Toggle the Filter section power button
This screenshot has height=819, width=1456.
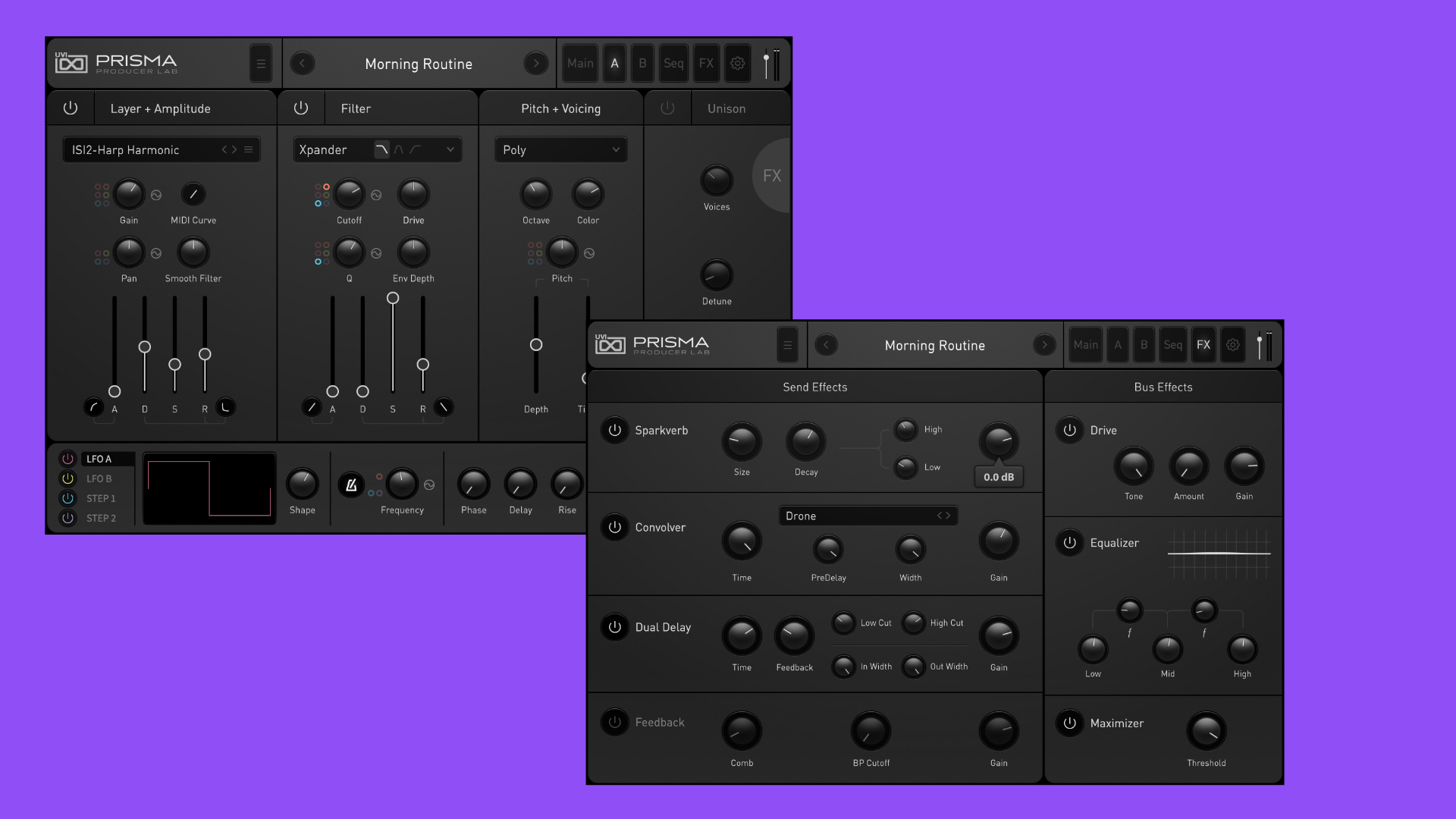pos(301,108)
